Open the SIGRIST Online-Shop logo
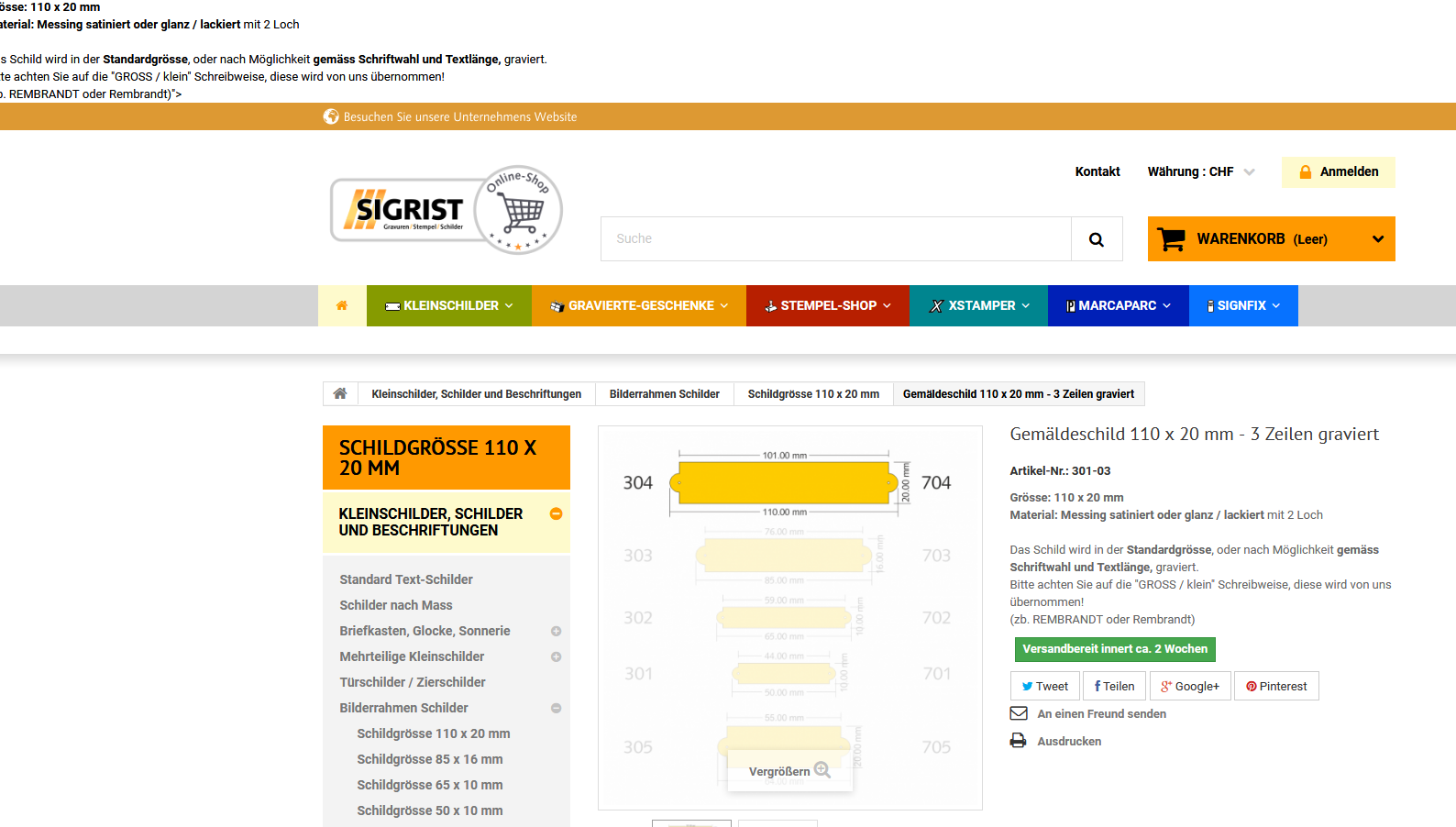The image size is (1456, 827). (x=447, y=210)
